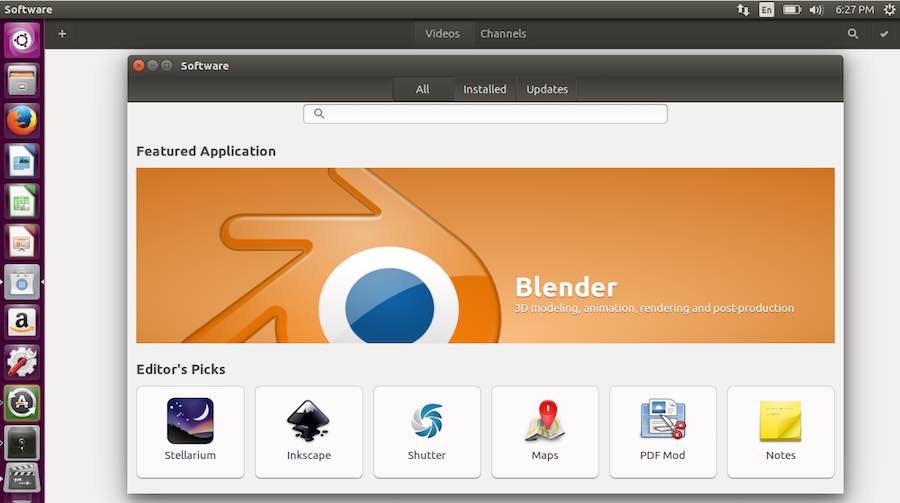The height and width of the screenshot is (503, 900).
Task: Select the All tab in Software
Action: [x=422, y=89]
